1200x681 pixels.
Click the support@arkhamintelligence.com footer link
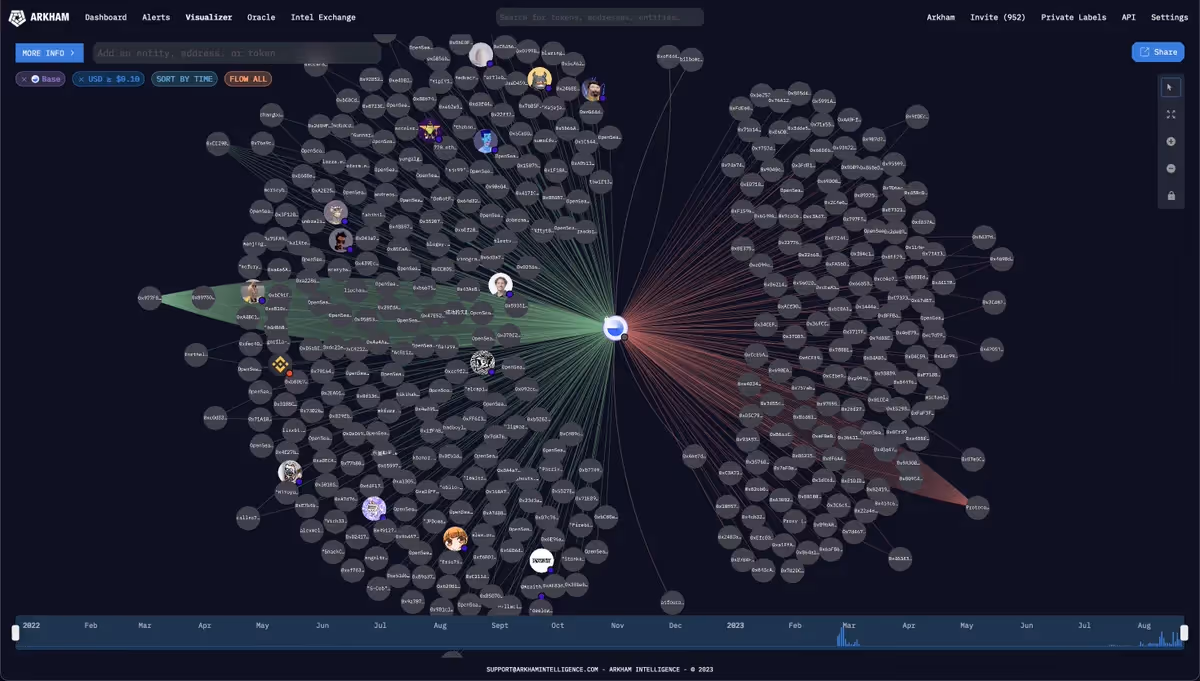coord(542,669)
